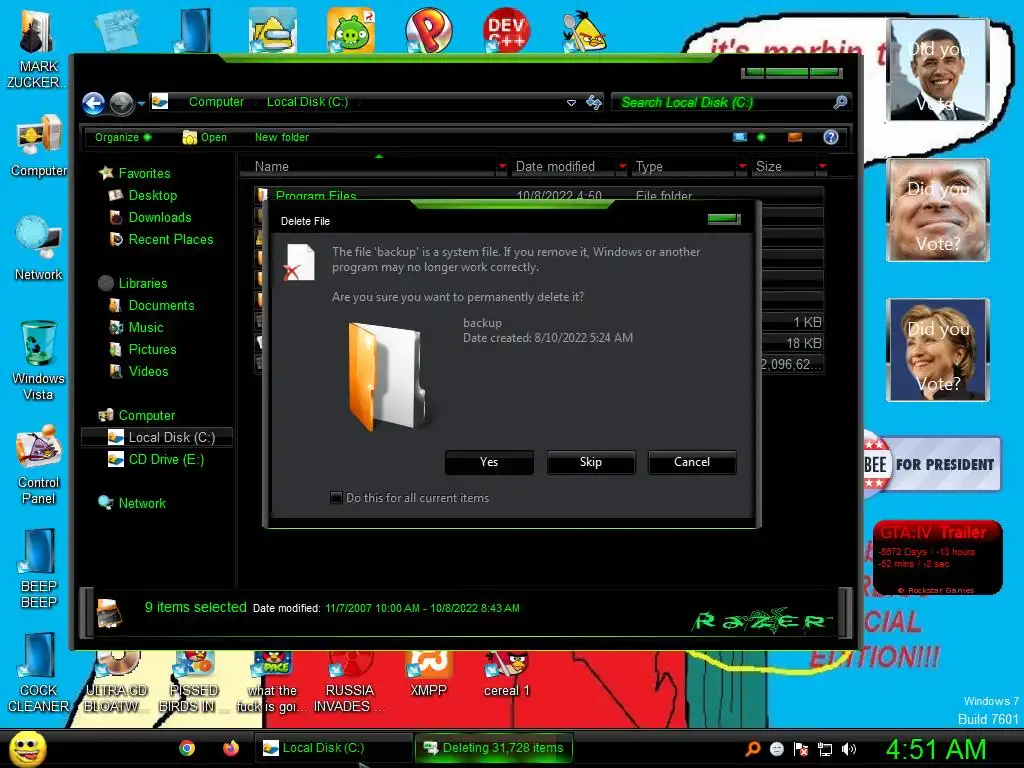Click the 'FOR PRESIDENT' gadget banner
Image resolution: width=1024 pixels, height=768 pixels.
pyautogui.click(x=933, y=464)
